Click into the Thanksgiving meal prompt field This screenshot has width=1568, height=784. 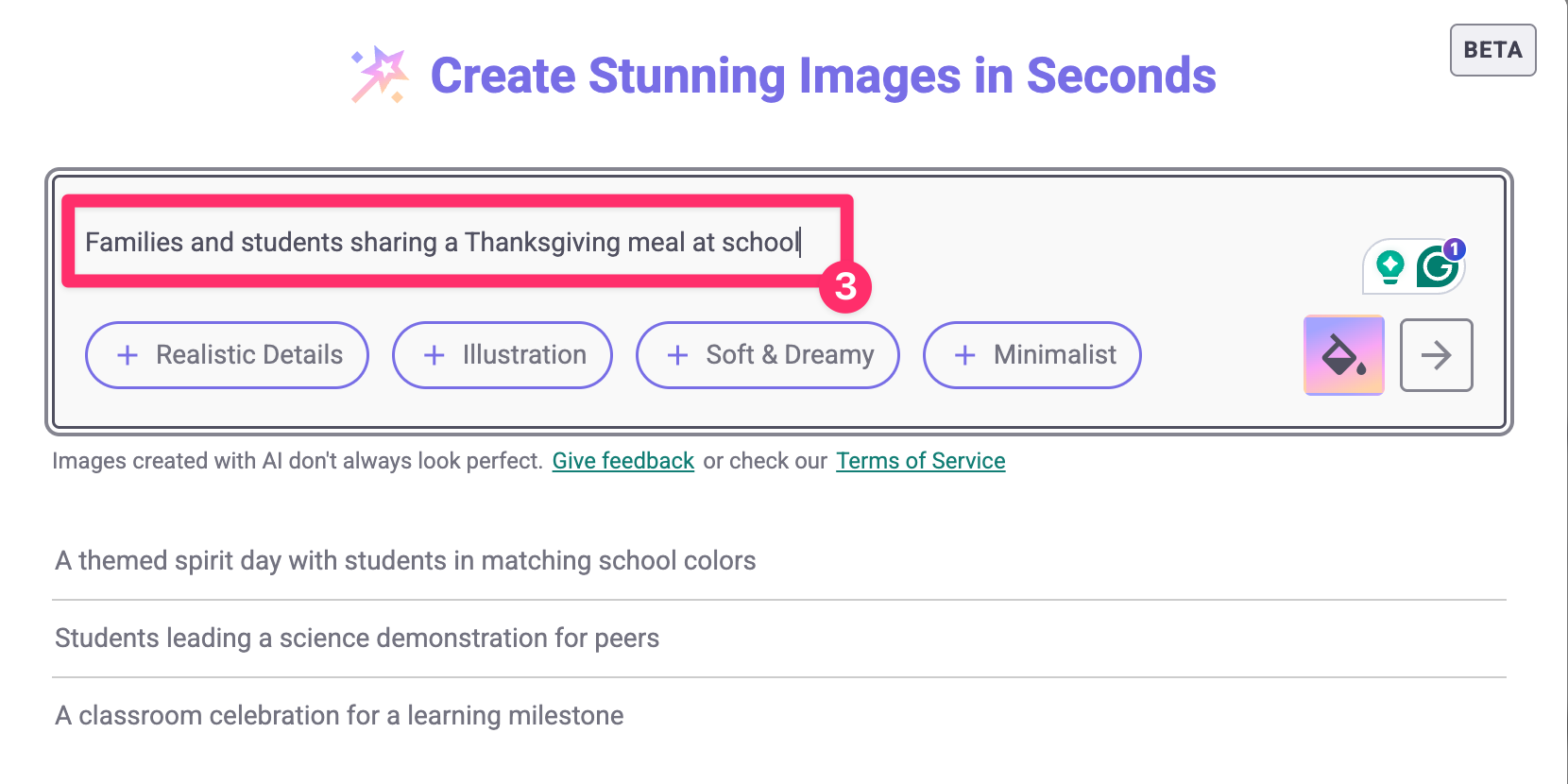[x=442, y=243]
